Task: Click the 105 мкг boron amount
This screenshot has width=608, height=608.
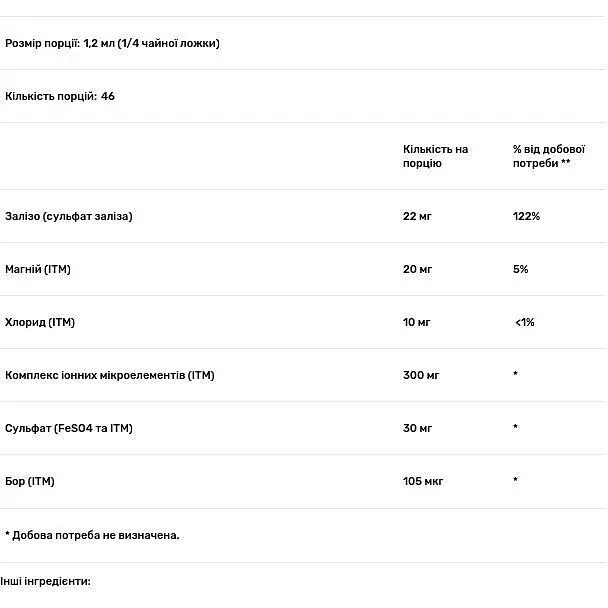Action: click(423, 481)
